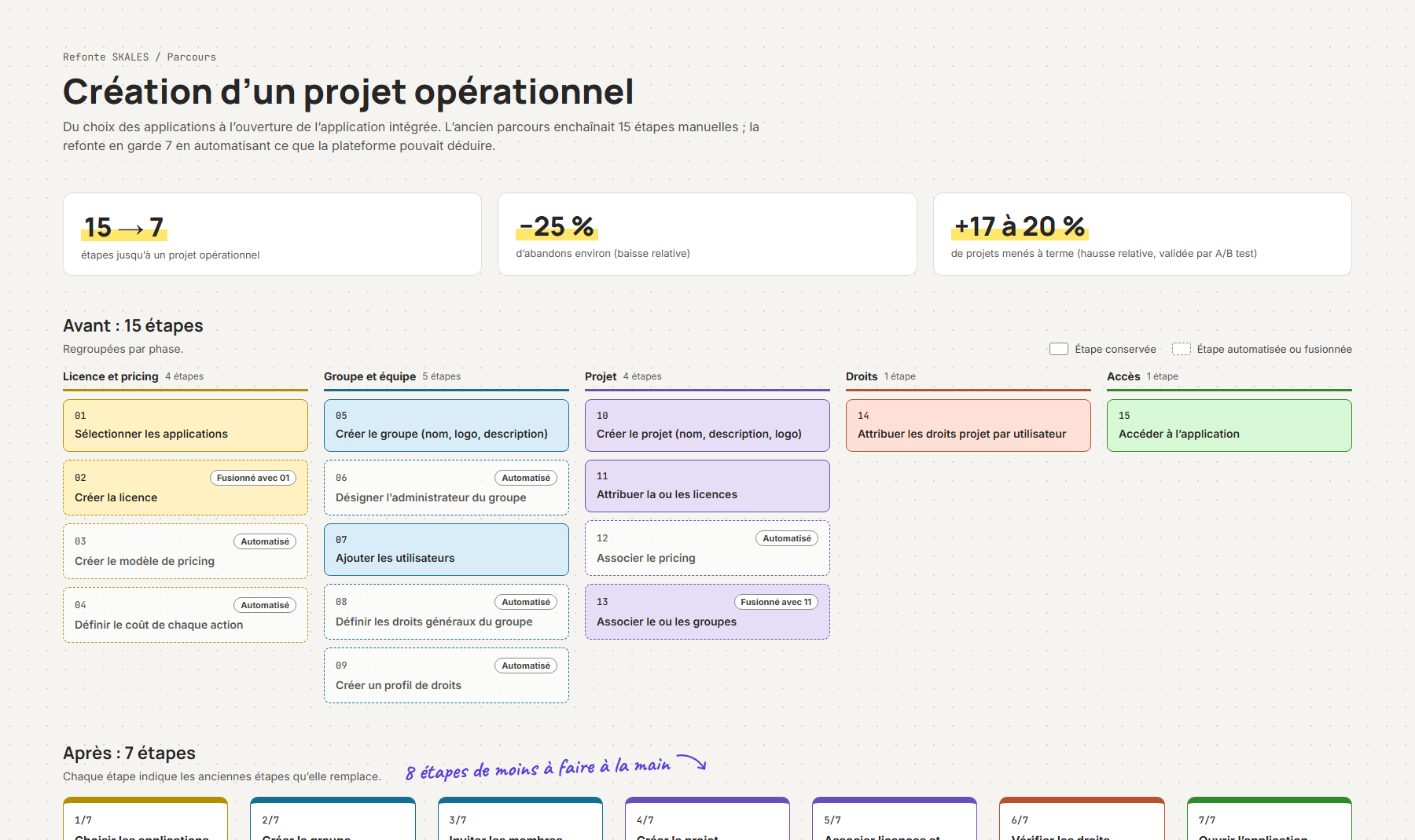This screenshot has width=1415, height=840.
Task: Open step 14 Attribuer les droits projet
Action: tap(968, 425)
